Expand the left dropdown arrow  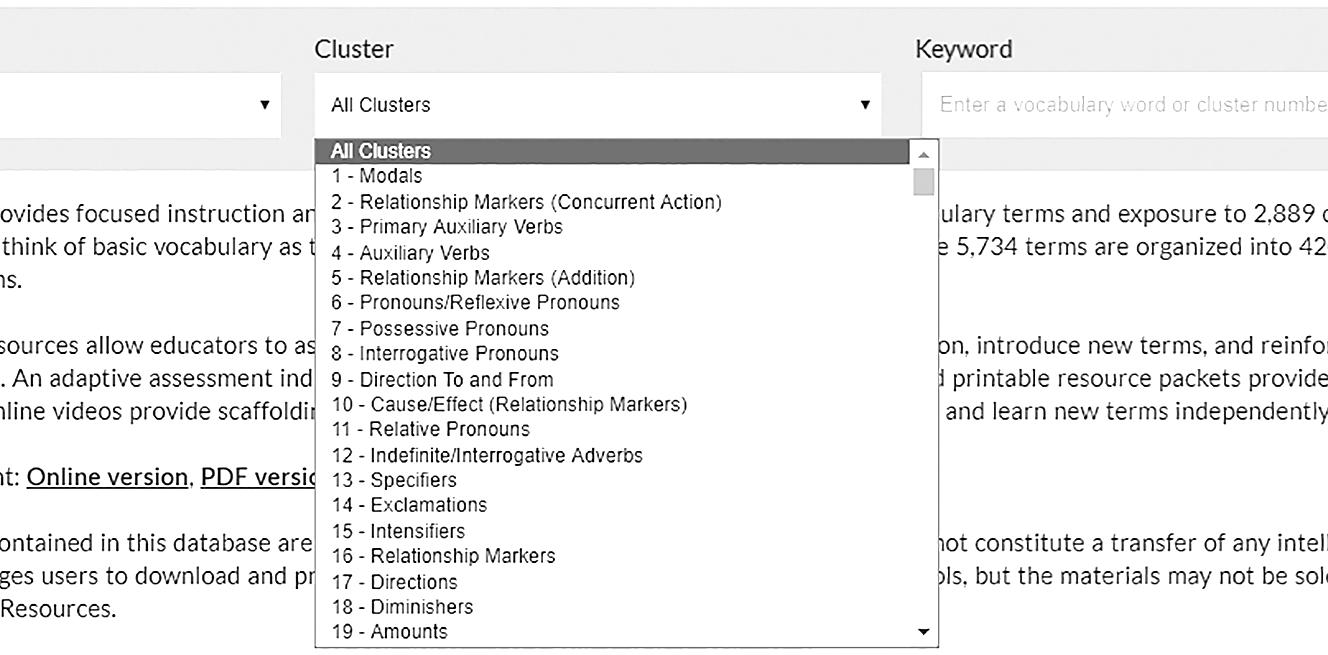(x=264, y=105)
